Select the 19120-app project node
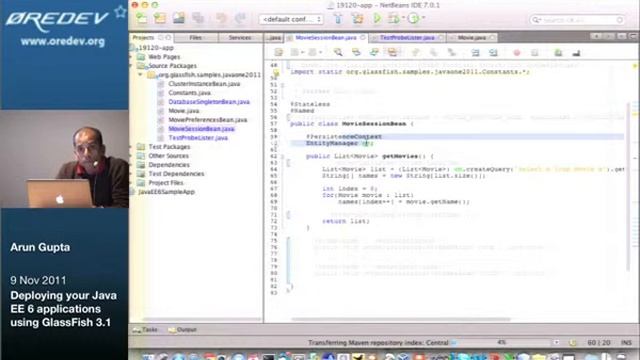The height and width of the screenshot is (360, 640). tap(156, 48)
